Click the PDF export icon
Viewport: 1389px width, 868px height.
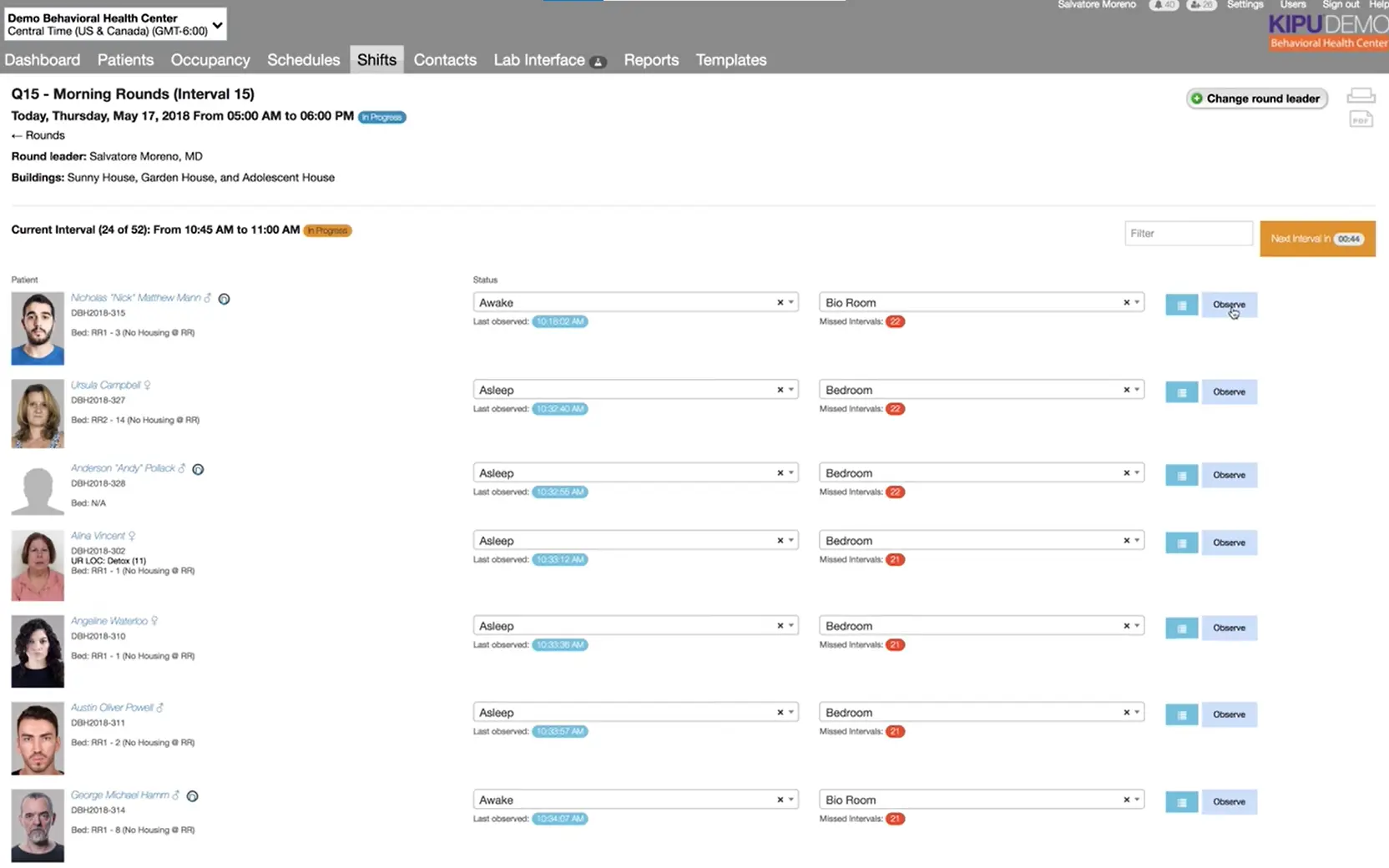1361,119
